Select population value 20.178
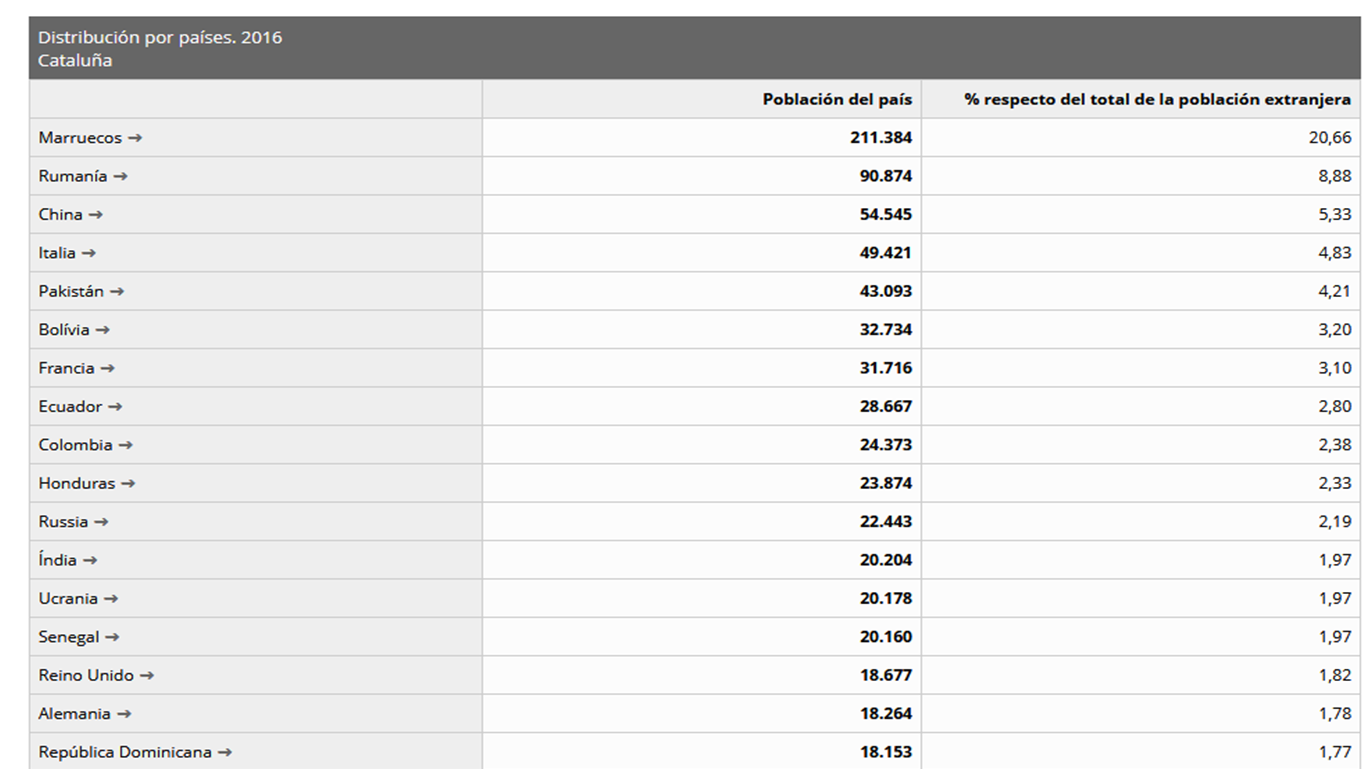The width and height of the screenshot is (1371, 770). click(x=885, y=599)
